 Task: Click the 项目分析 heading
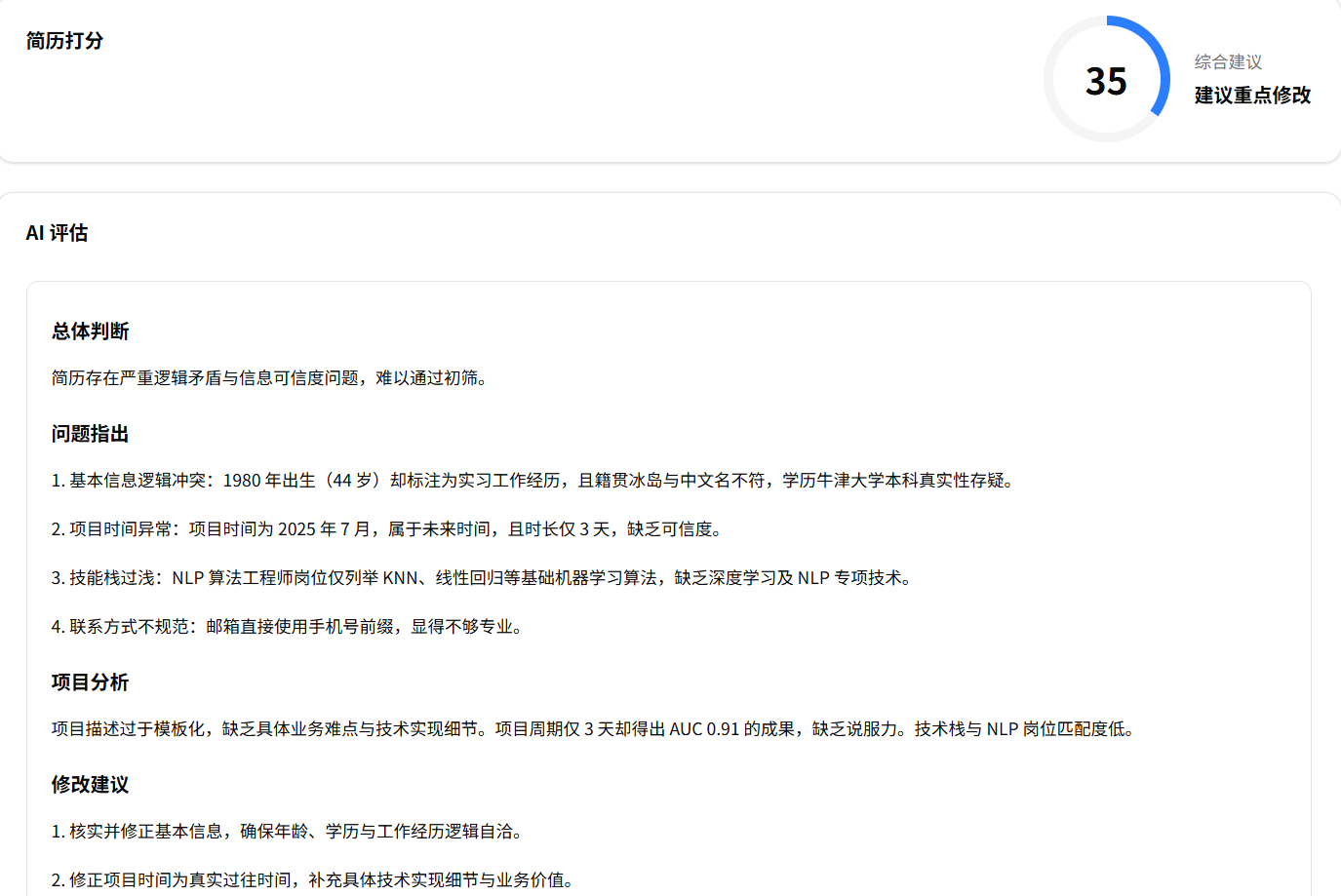91,682
